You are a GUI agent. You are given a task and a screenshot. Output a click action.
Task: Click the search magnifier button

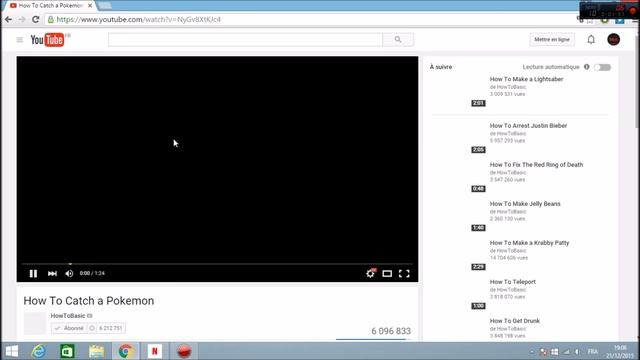(x=398, y=40)
